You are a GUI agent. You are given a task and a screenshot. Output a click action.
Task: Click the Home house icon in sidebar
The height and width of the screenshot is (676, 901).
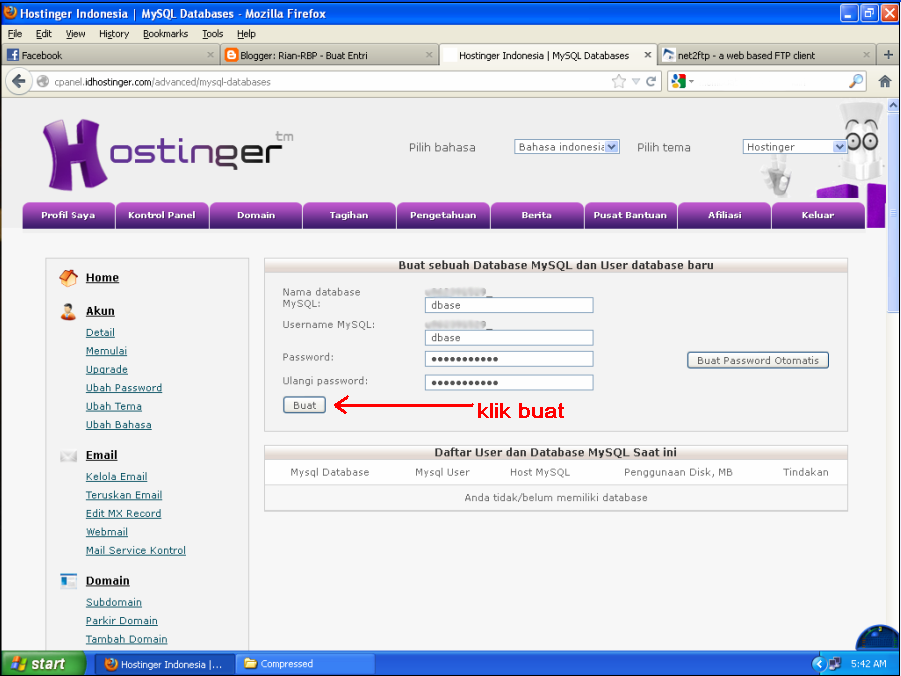tap(68, 278)
